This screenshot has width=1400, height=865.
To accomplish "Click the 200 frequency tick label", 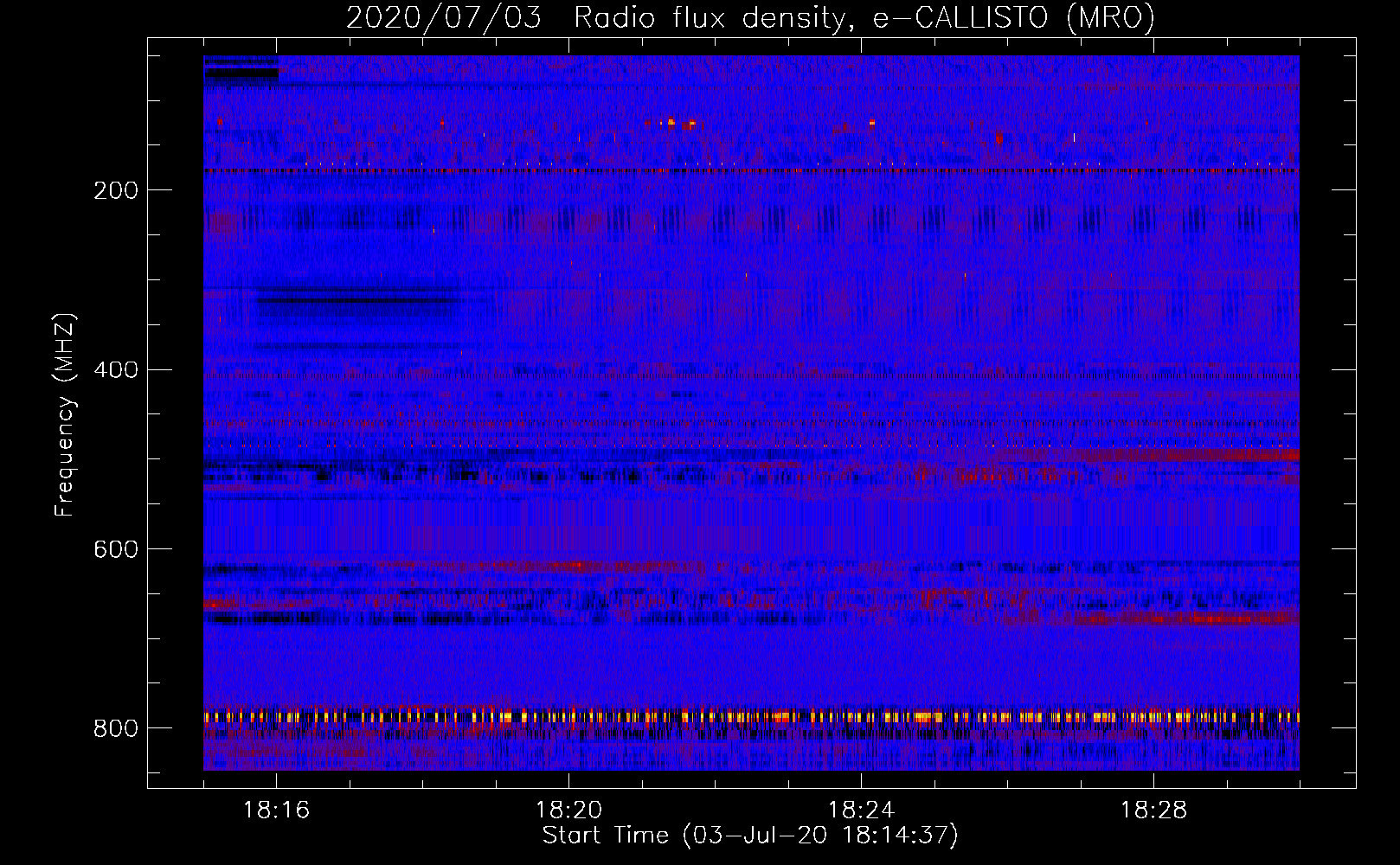I will 116,190.
